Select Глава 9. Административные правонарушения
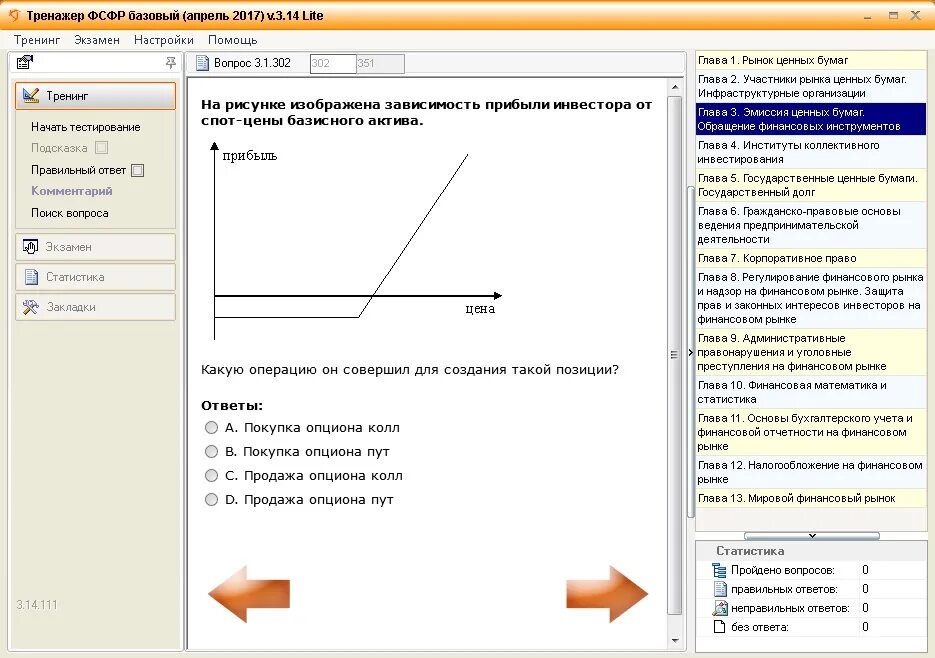935x658 pixels. click(810, 352)
